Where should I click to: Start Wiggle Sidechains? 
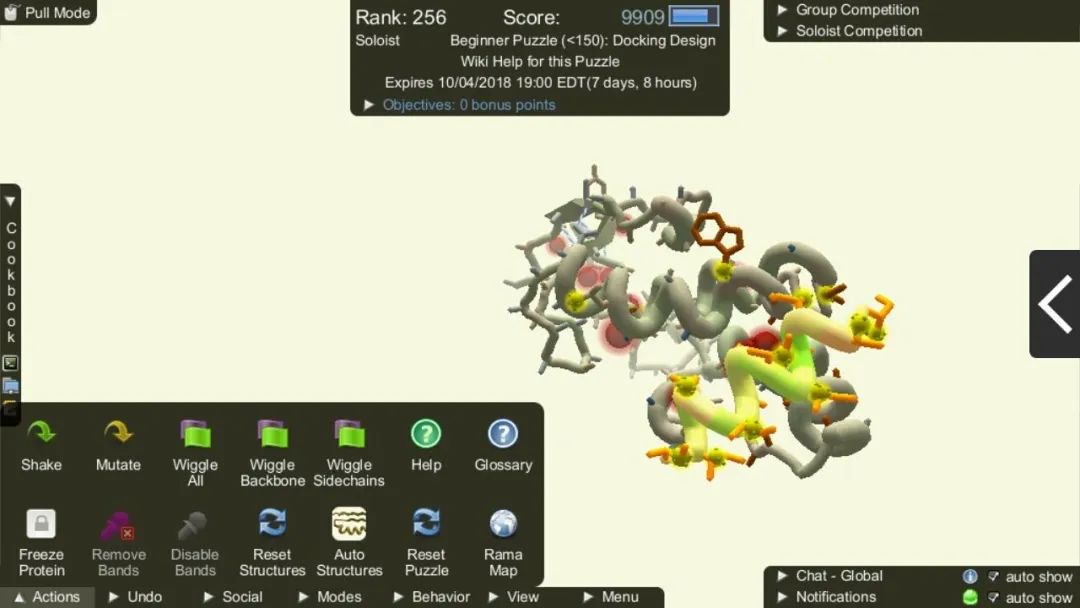pyautogui.click(x=349, y=452)
